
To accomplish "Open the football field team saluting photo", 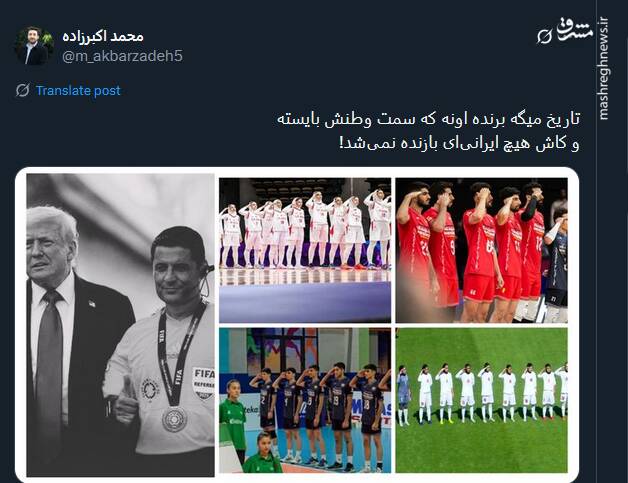I will [x=481, y=400].
